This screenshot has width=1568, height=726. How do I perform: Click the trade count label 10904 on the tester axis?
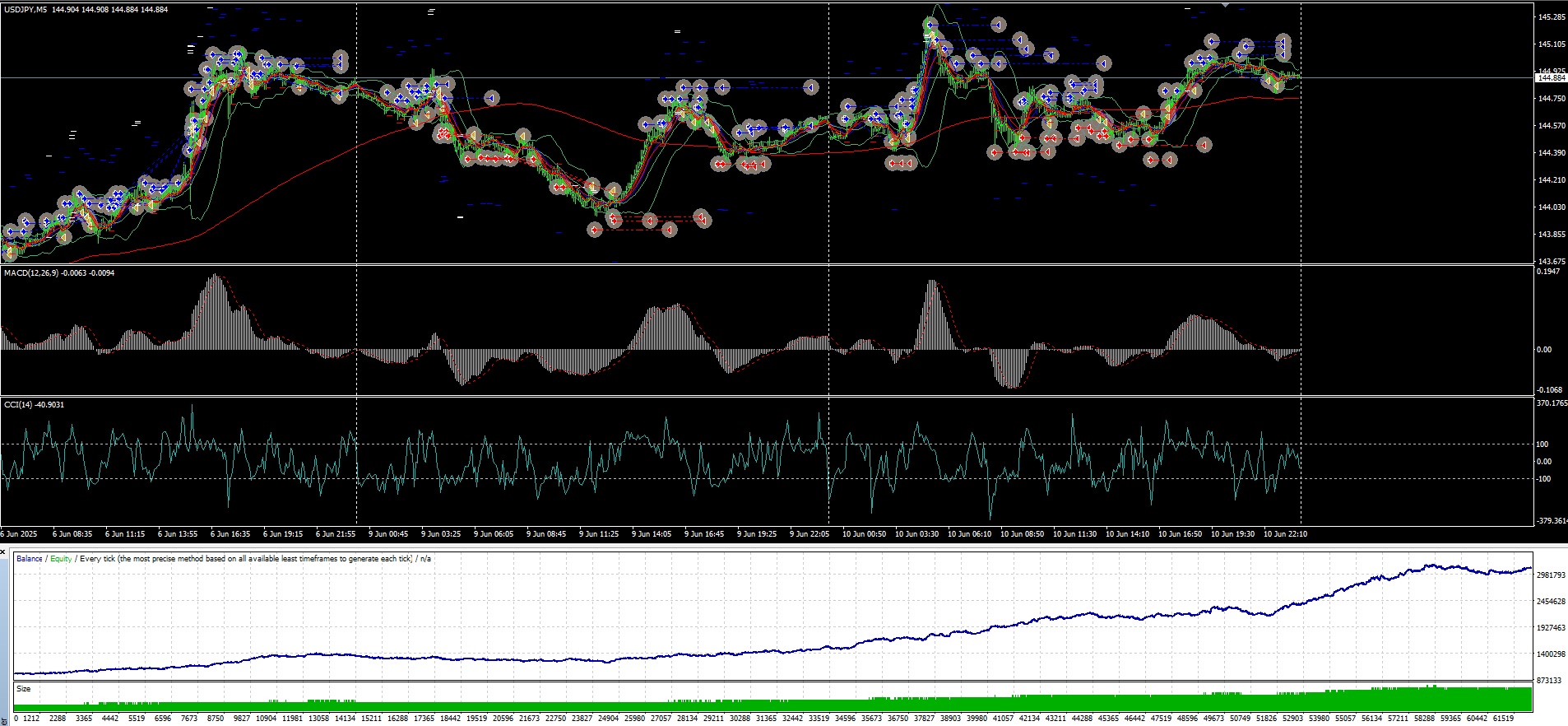[266, 719]
